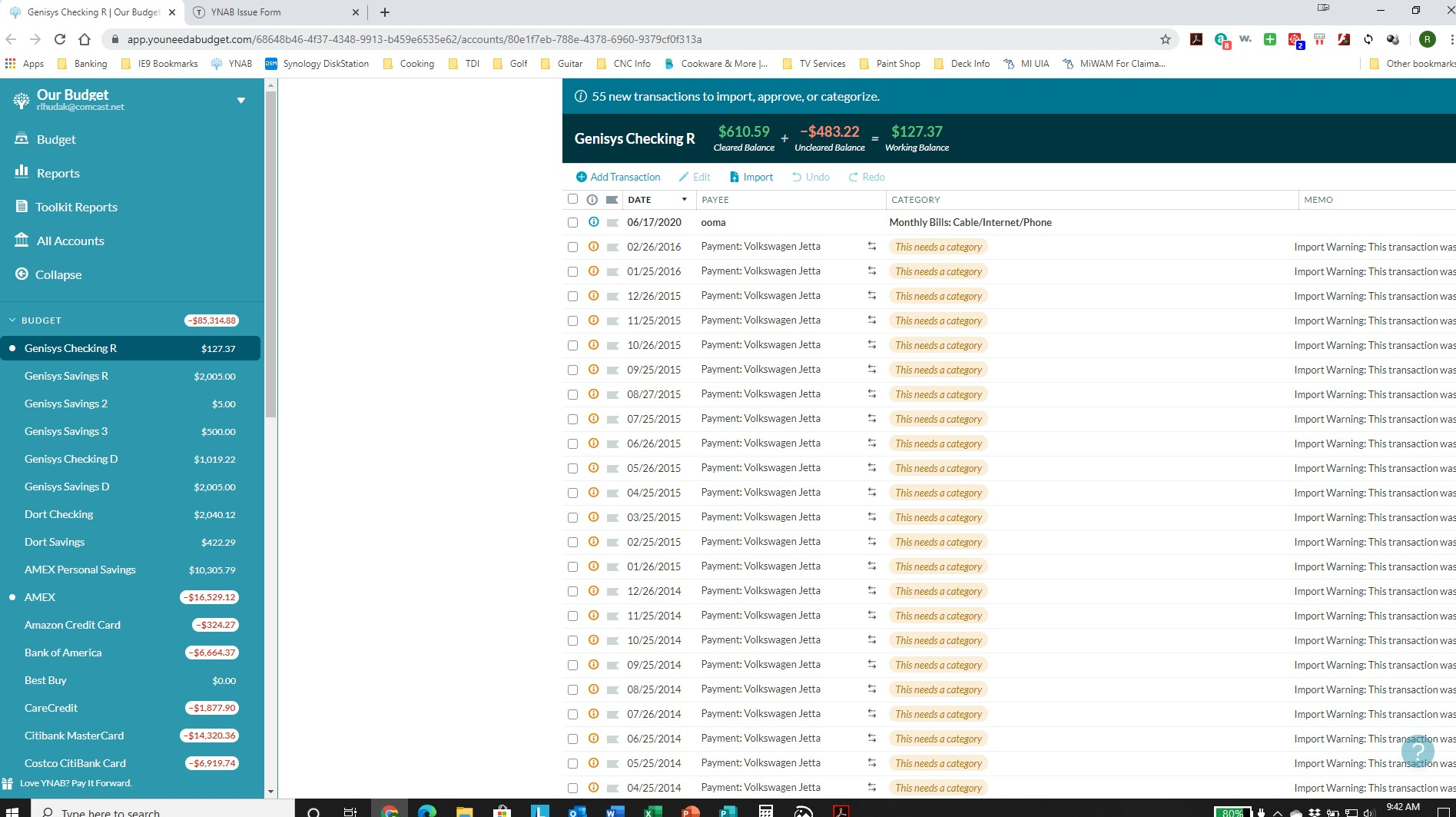Open the Excel icon in the taskbar
1456x817 pixels.
pos(653,811)
